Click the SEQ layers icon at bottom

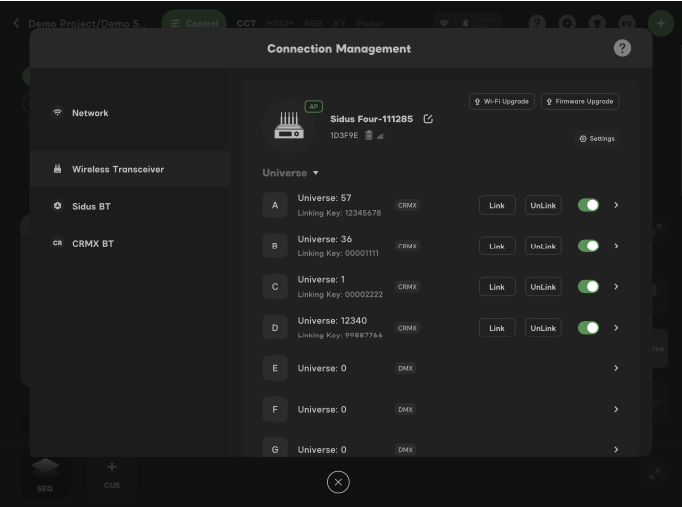45,468
